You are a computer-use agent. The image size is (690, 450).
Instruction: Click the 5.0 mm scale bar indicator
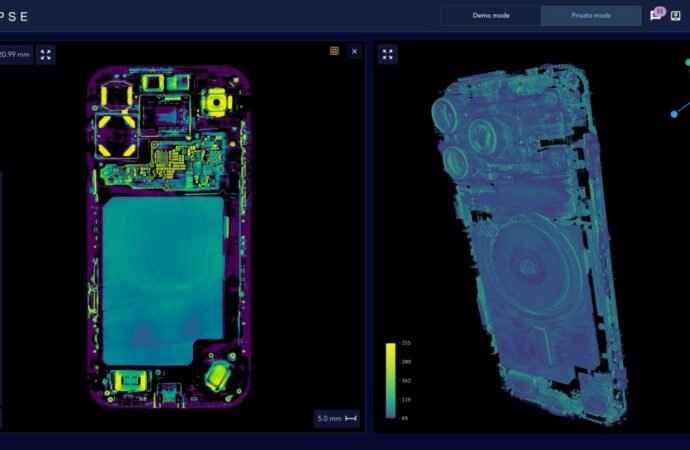click(337, 418)
